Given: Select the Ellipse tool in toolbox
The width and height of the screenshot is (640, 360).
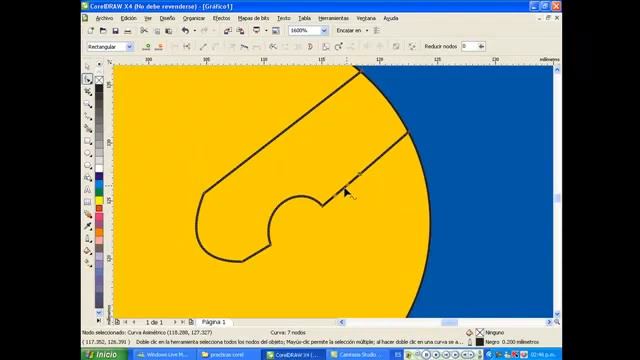Looking at the screenshot, I should coord(87,153).
